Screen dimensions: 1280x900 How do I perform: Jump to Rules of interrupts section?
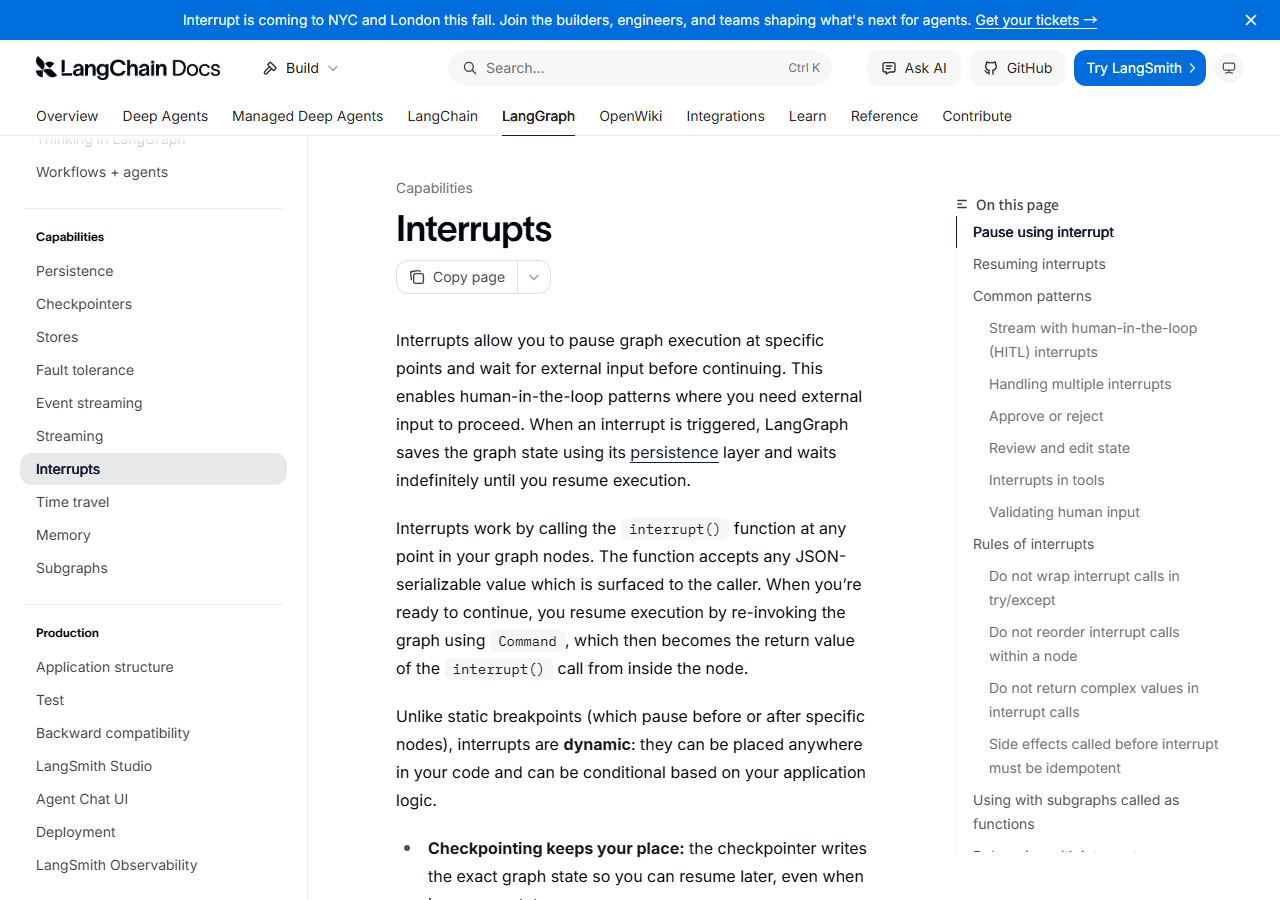(x=1033, y=544)
